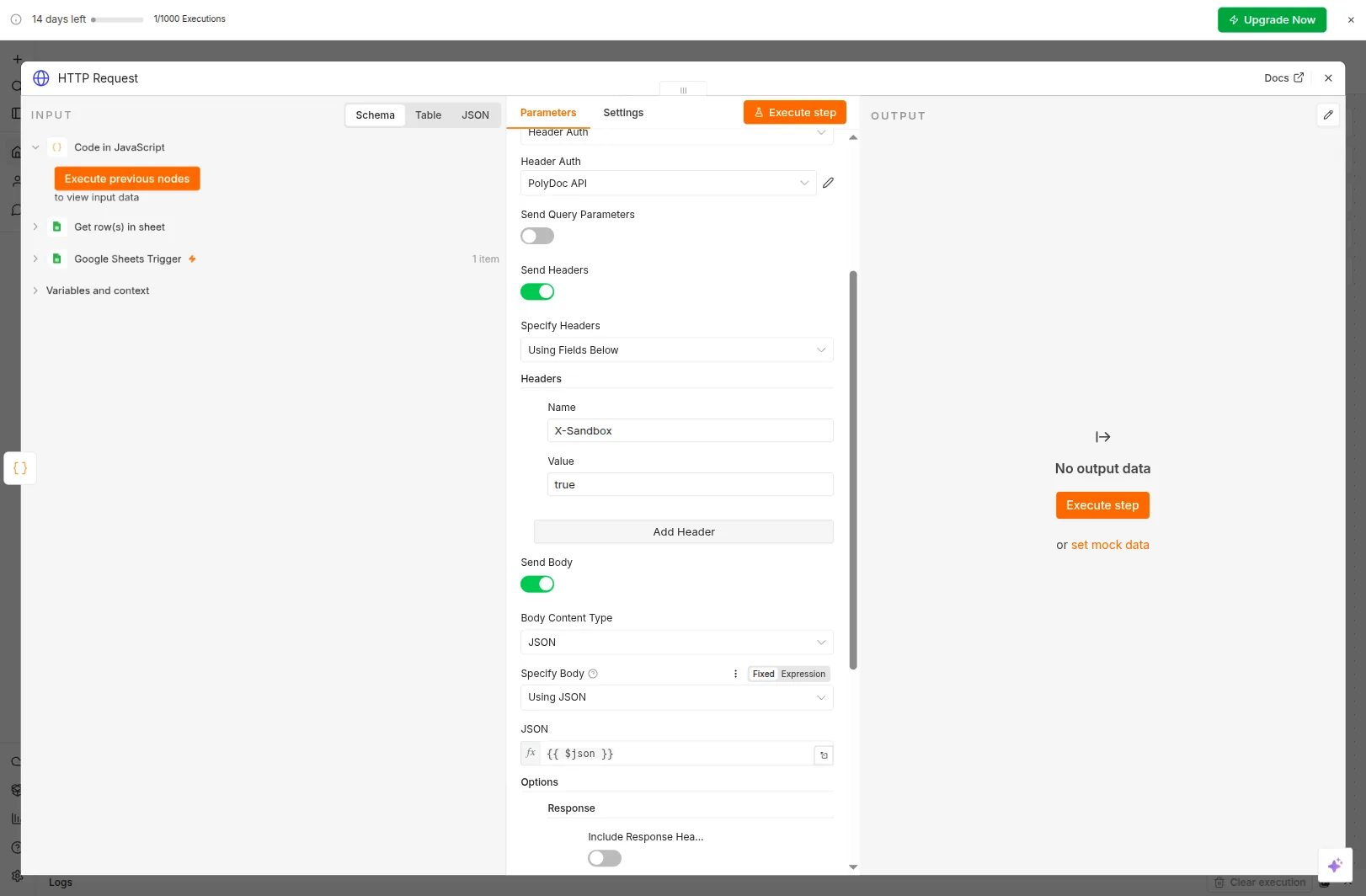Toggle Send Query Parameters switch
The width and height of the screenshot is (1366, 896).
(537, 236)
